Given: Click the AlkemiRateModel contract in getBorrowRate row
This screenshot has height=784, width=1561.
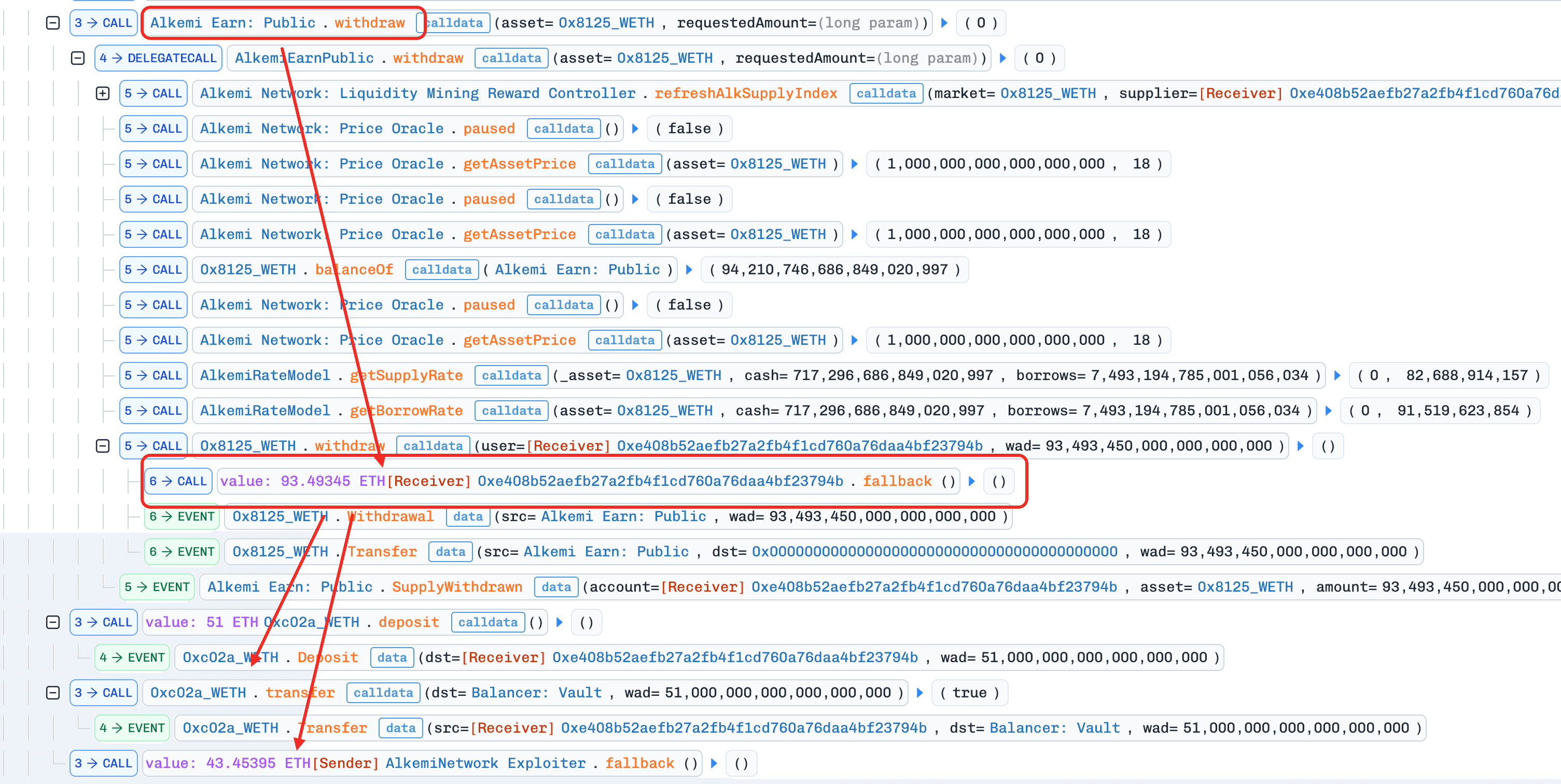Looking at the screenshot, I should [x=265, y=411].
